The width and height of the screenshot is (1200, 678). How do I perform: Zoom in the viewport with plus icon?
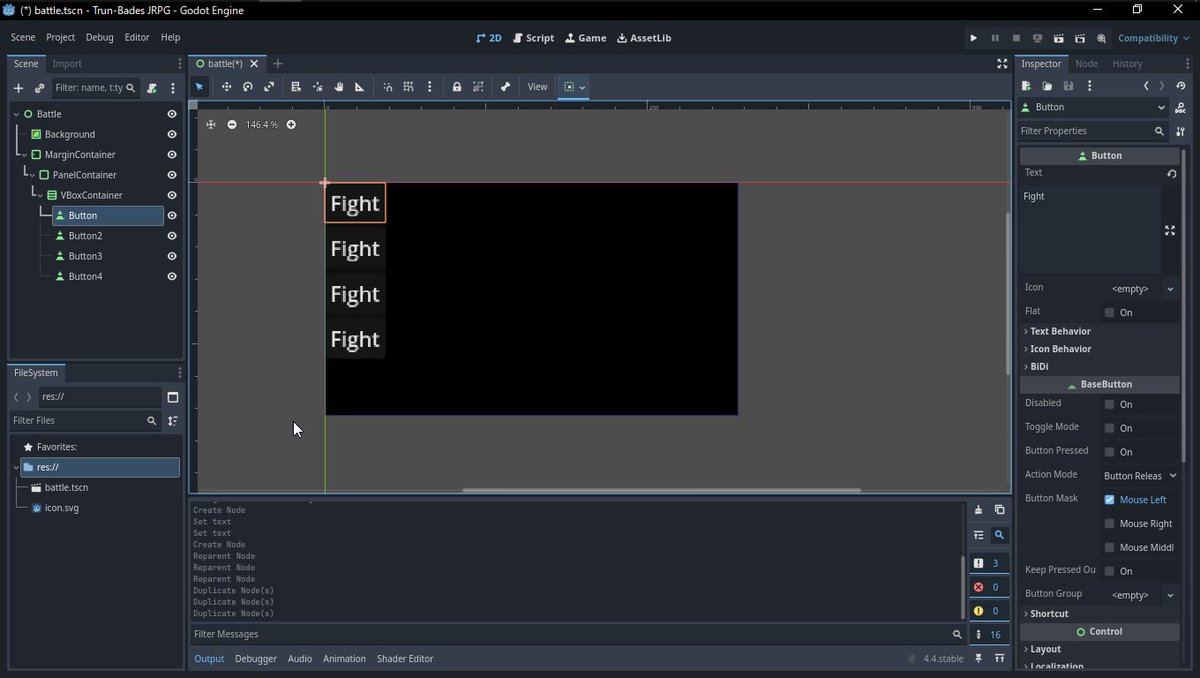(291, 125)
